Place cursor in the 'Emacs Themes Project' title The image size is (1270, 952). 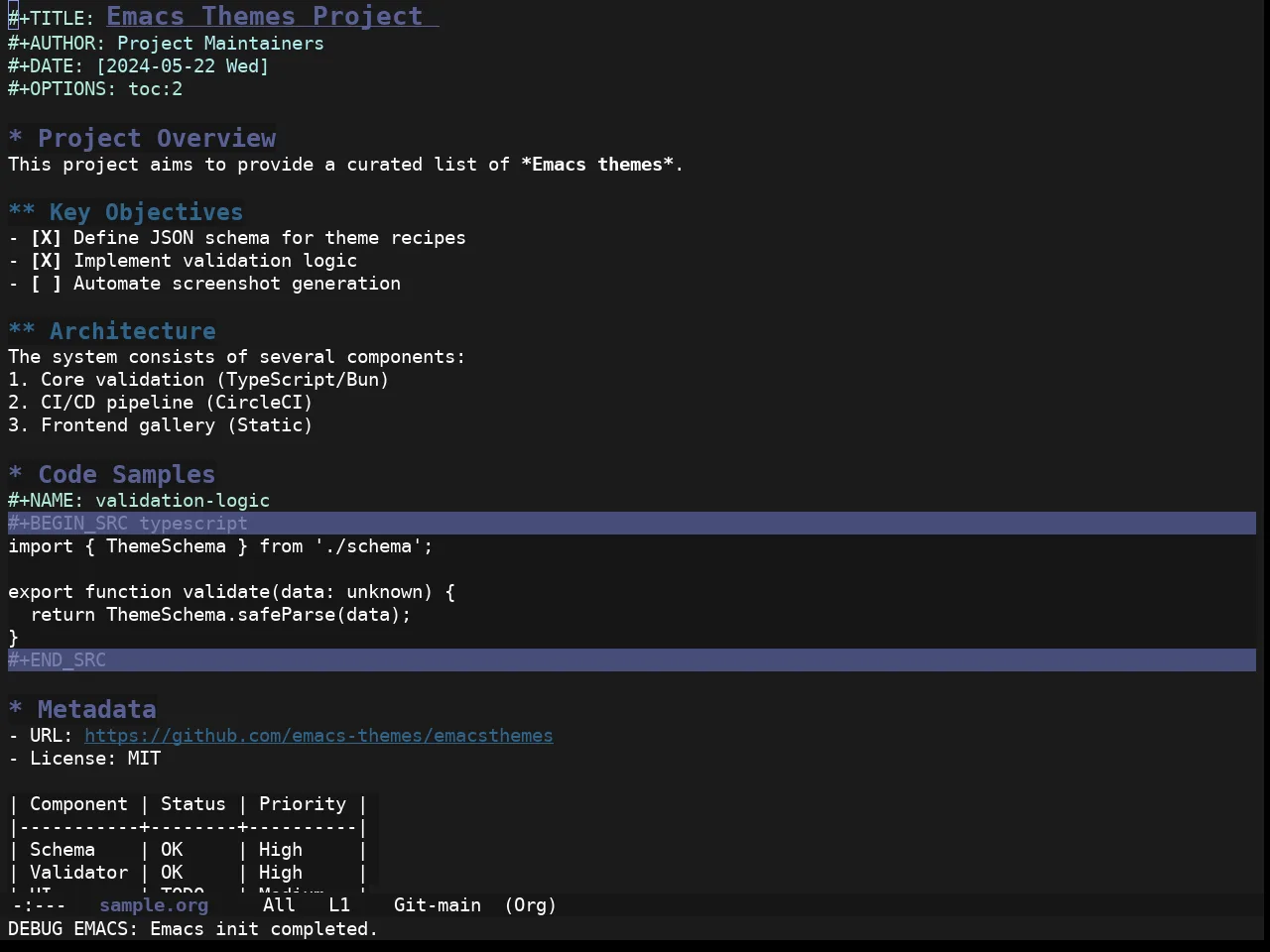coord(265,16)
